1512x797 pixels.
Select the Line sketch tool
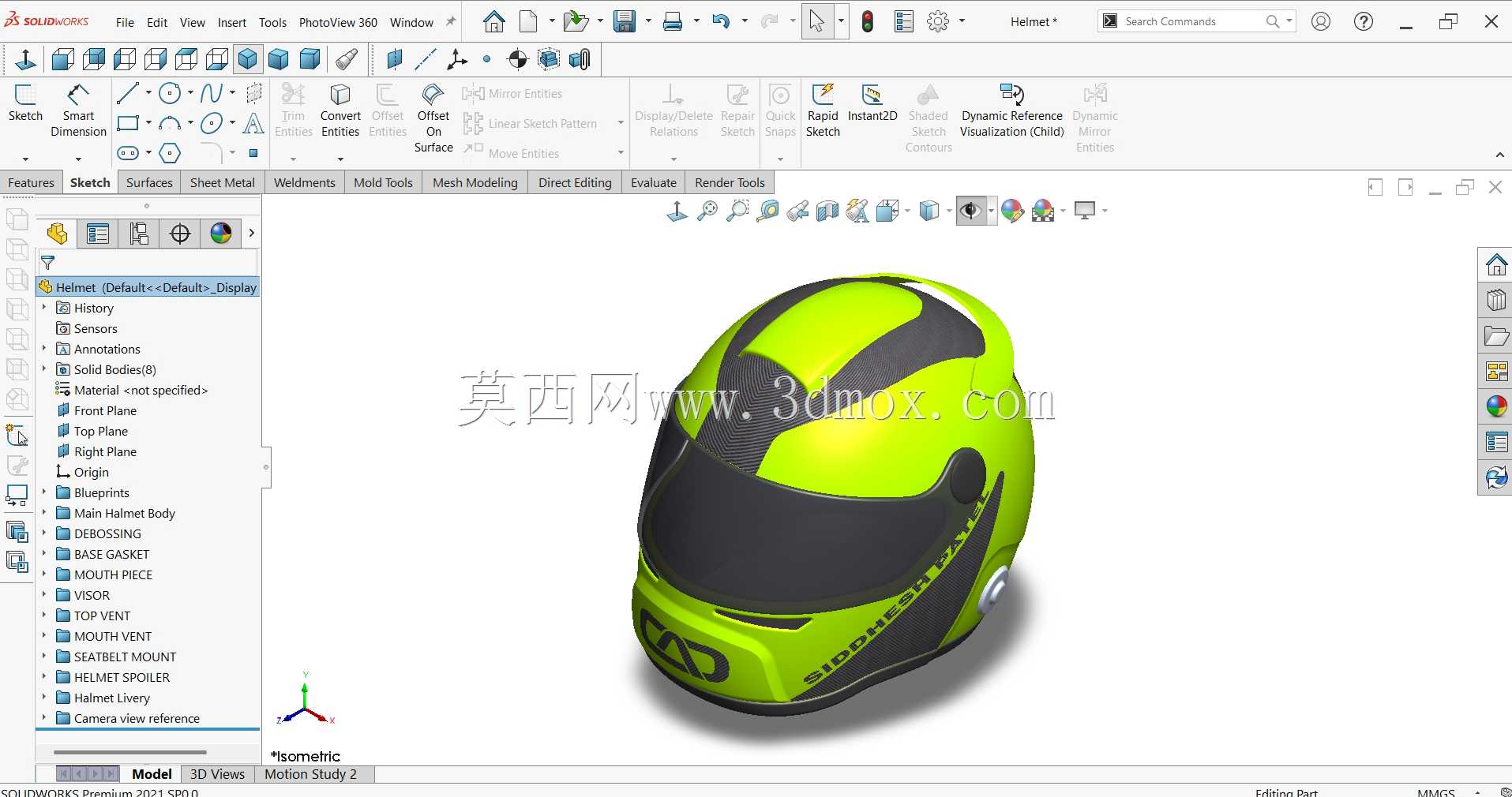127,93
